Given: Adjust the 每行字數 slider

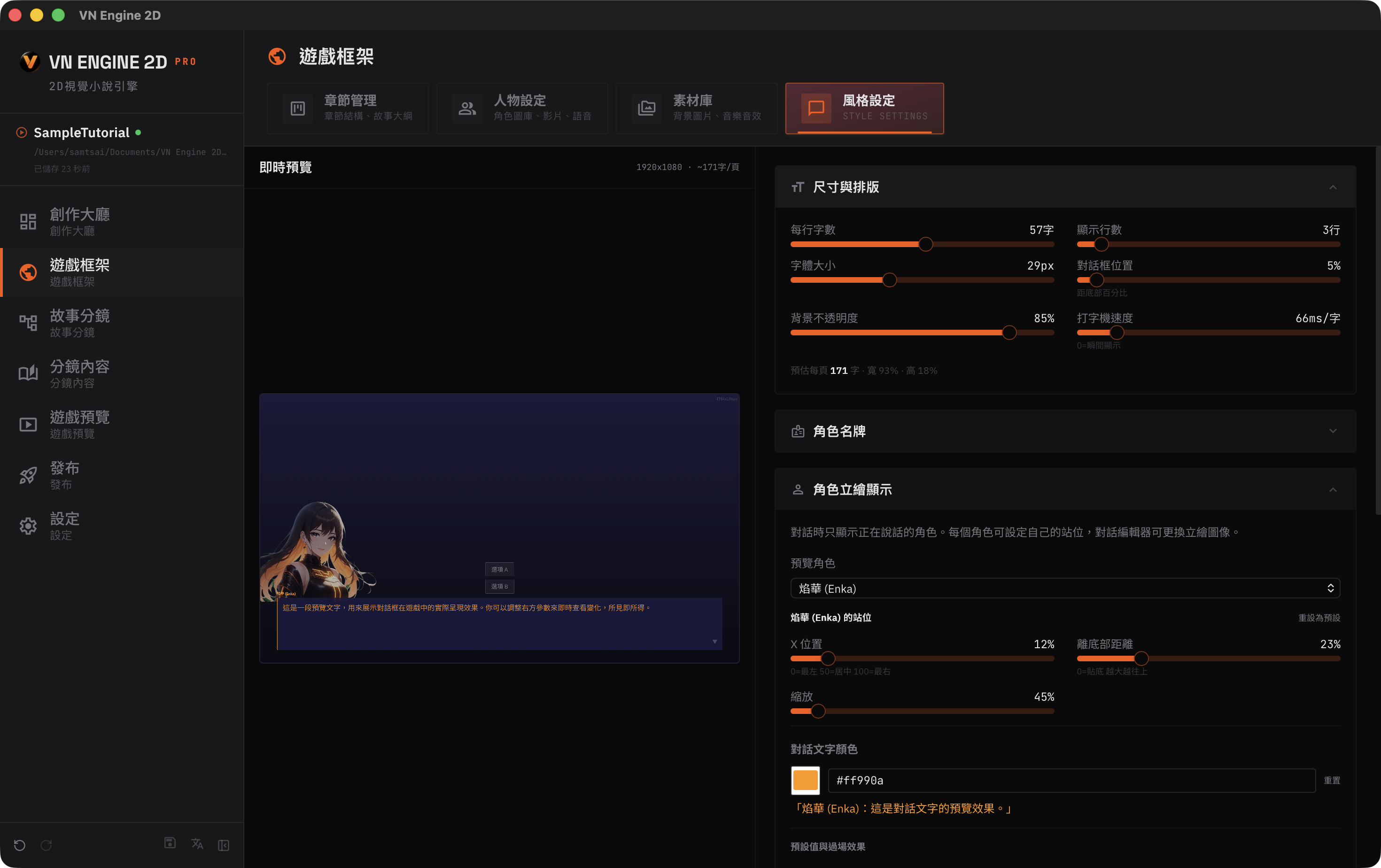Looking at the screenshot, I should [922, 244].
